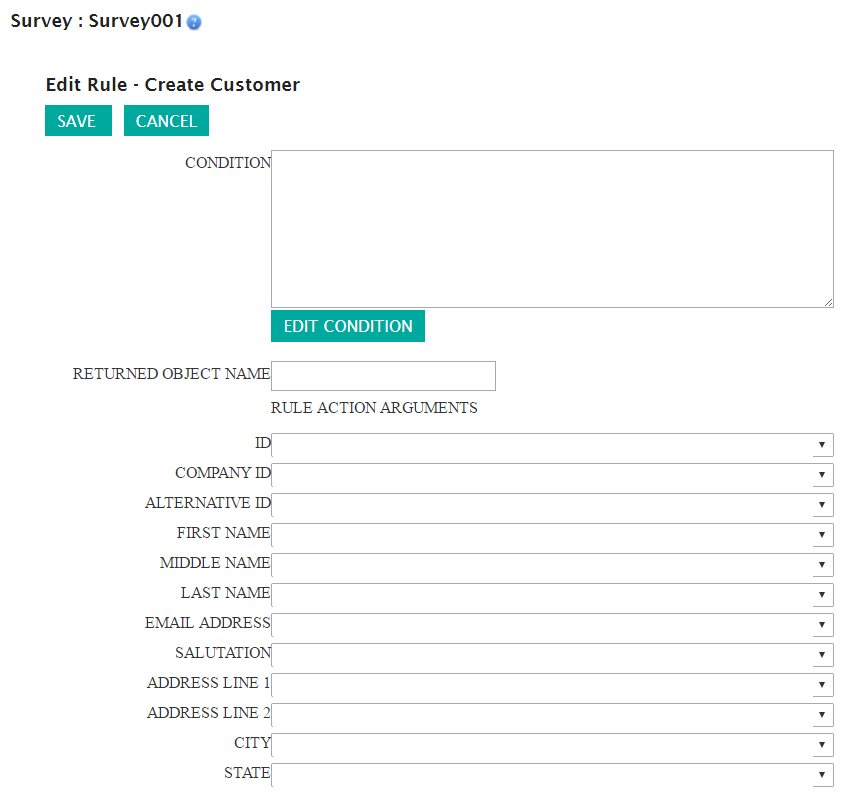Click the Returned Object Name field
The image size is (856, 793).
tap(383, 375)
